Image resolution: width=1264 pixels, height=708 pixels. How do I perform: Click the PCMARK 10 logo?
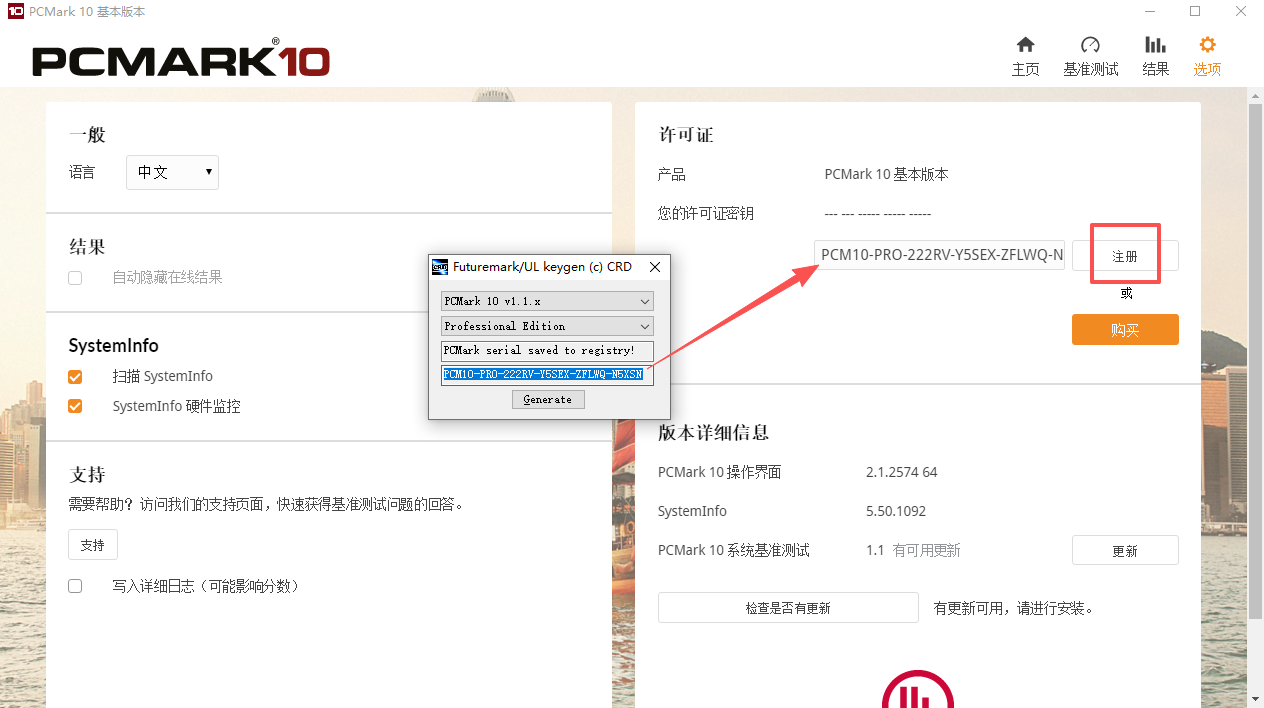point(181,60)
